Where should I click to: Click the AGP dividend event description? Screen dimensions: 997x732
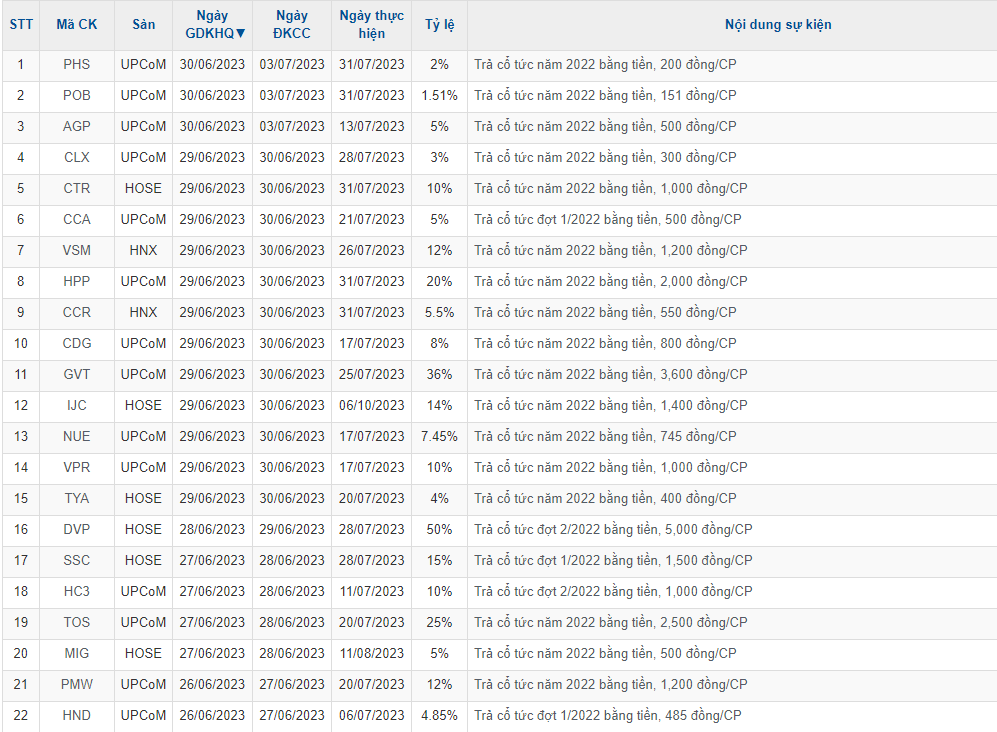[x=605, y=127]
